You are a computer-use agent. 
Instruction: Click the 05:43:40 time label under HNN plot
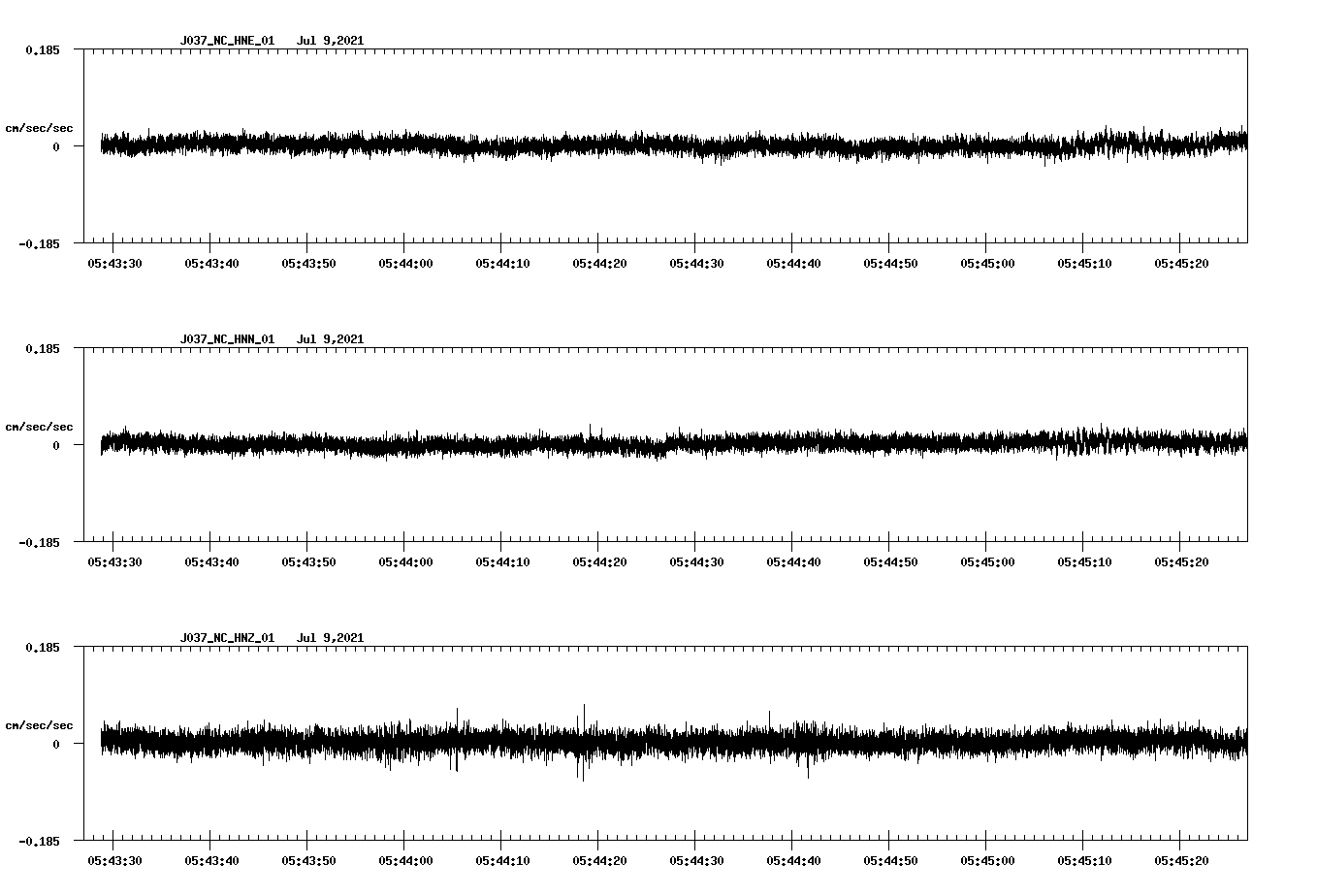[x=211, y=561]
